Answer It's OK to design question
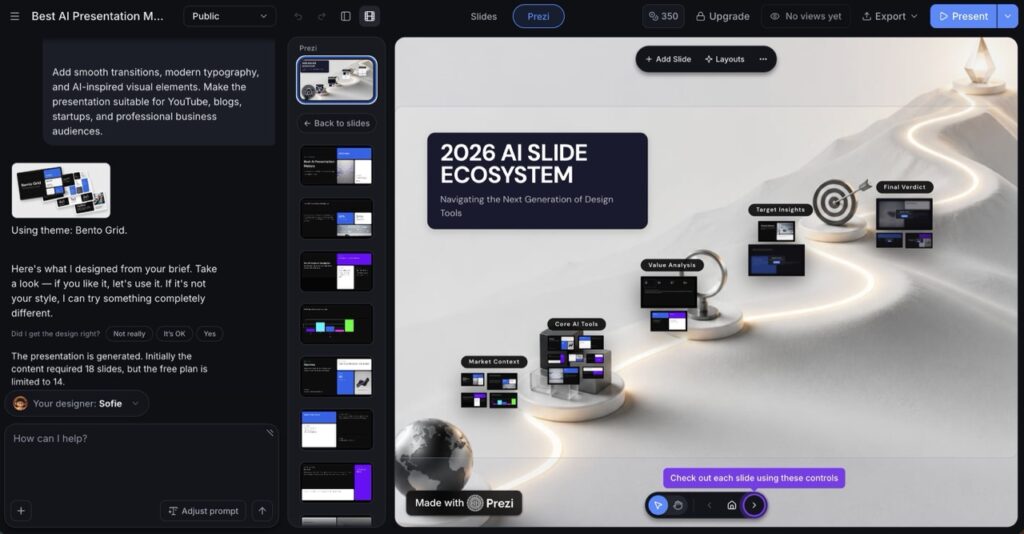Viewport: 1024px width, 534px height. pos(174,334)
